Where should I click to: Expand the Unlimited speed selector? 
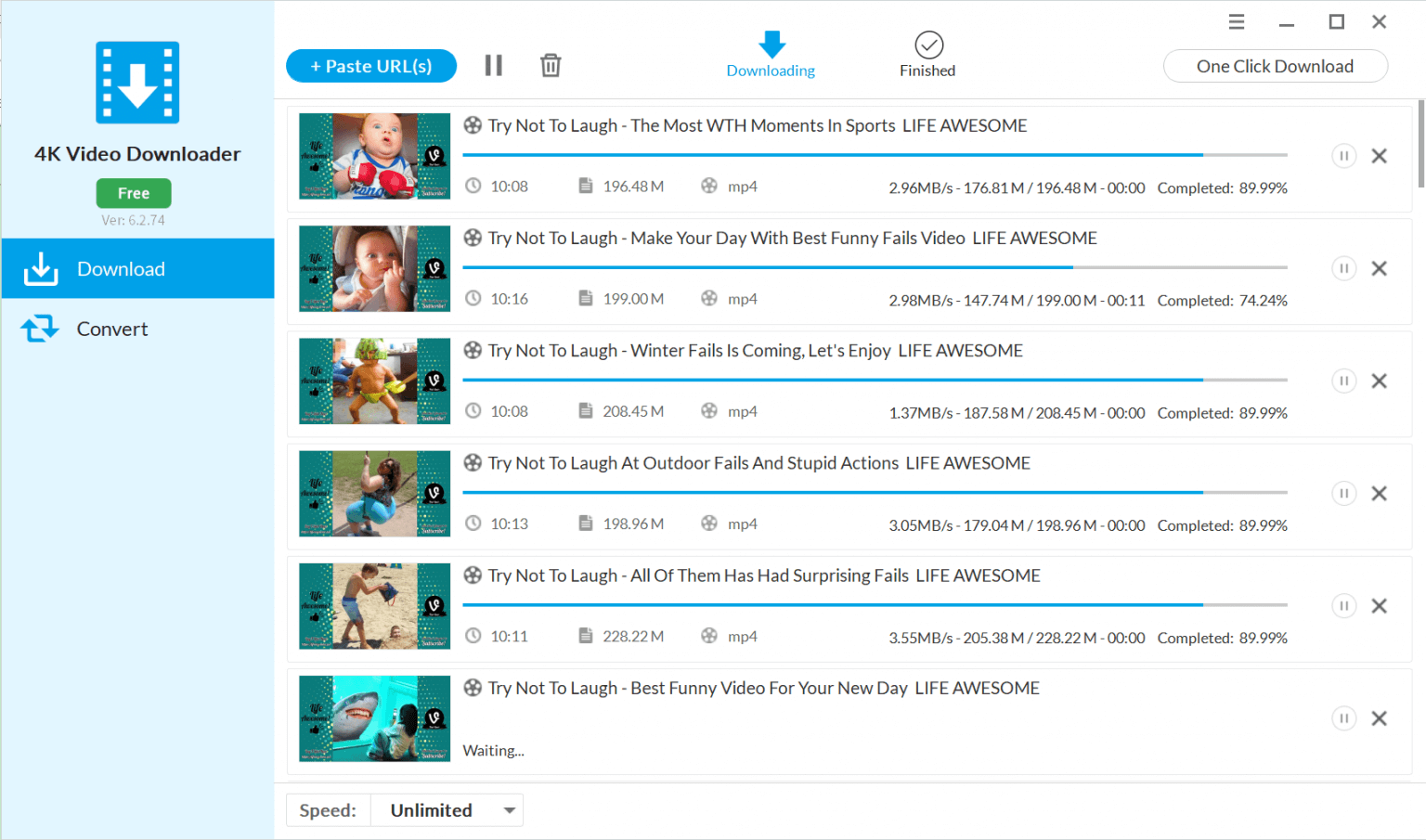pos(446,809)
